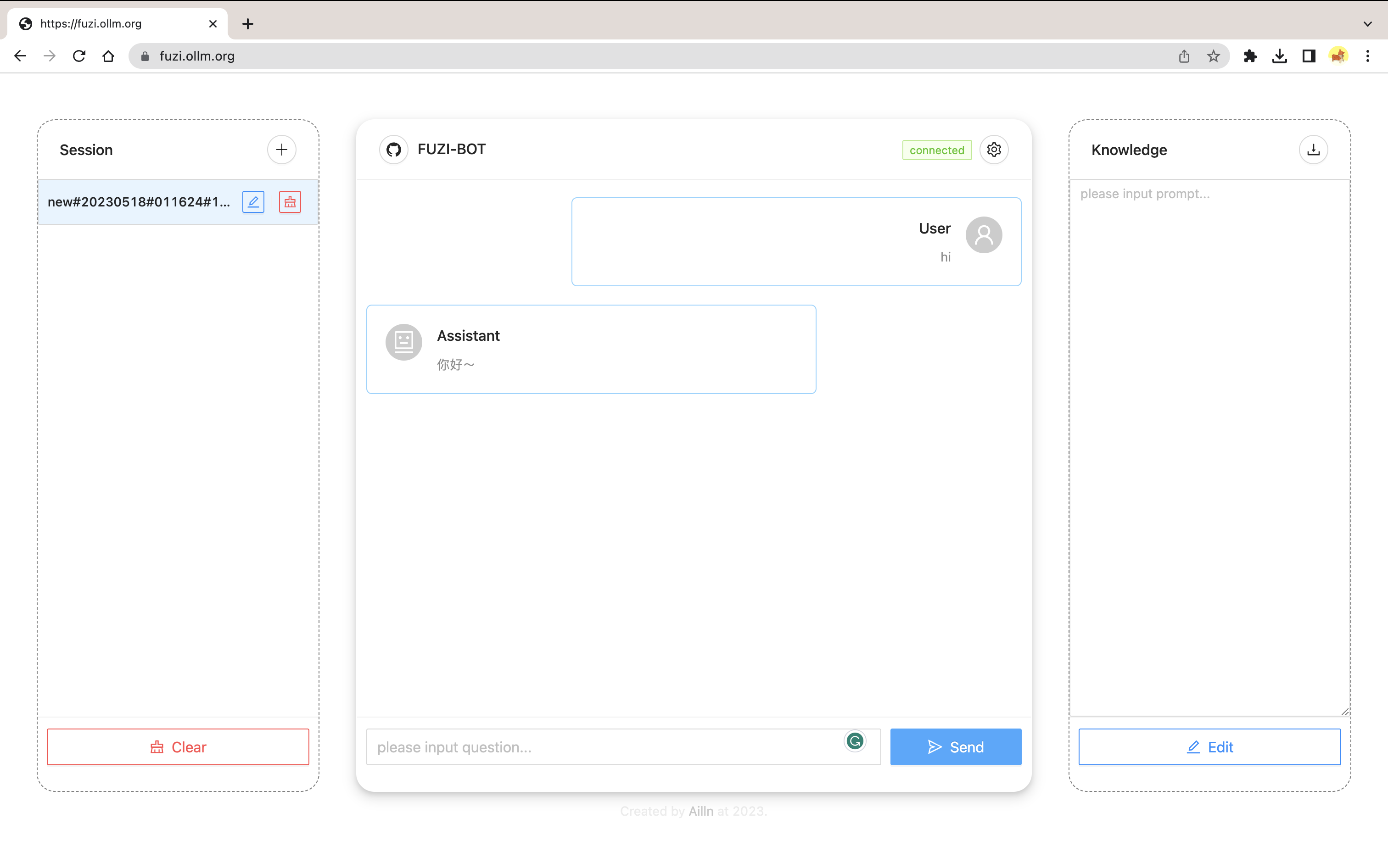Click the Grammarly icon in question input

point(855,741)
